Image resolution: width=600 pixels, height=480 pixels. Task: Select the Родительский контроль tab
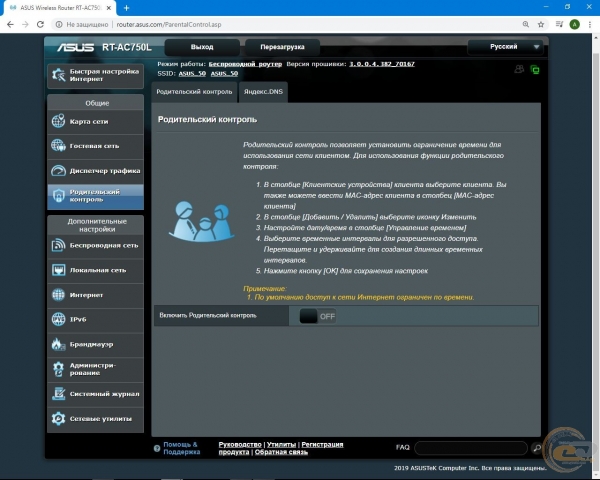[x=194, y=91]
